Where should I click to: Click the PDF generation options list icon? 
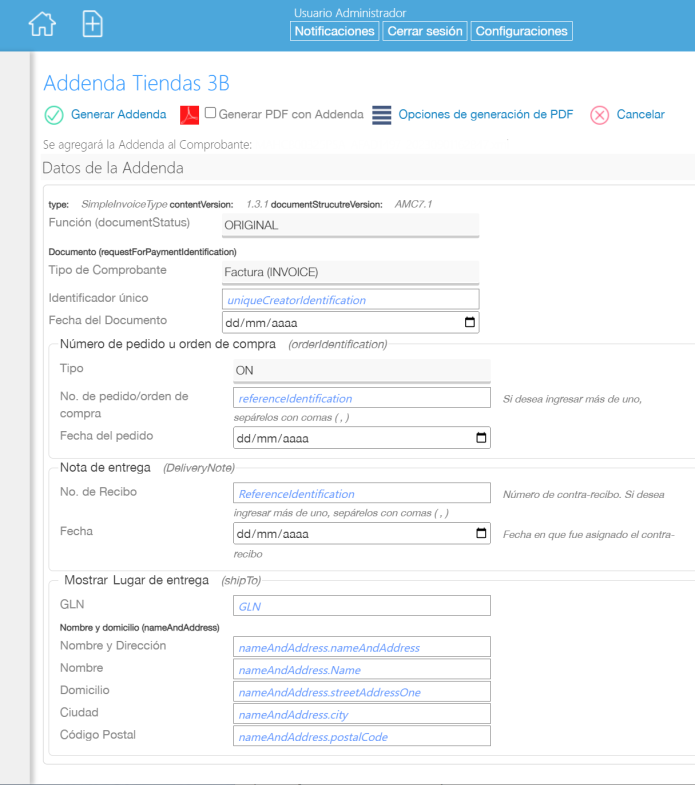(x=382, y=115)
